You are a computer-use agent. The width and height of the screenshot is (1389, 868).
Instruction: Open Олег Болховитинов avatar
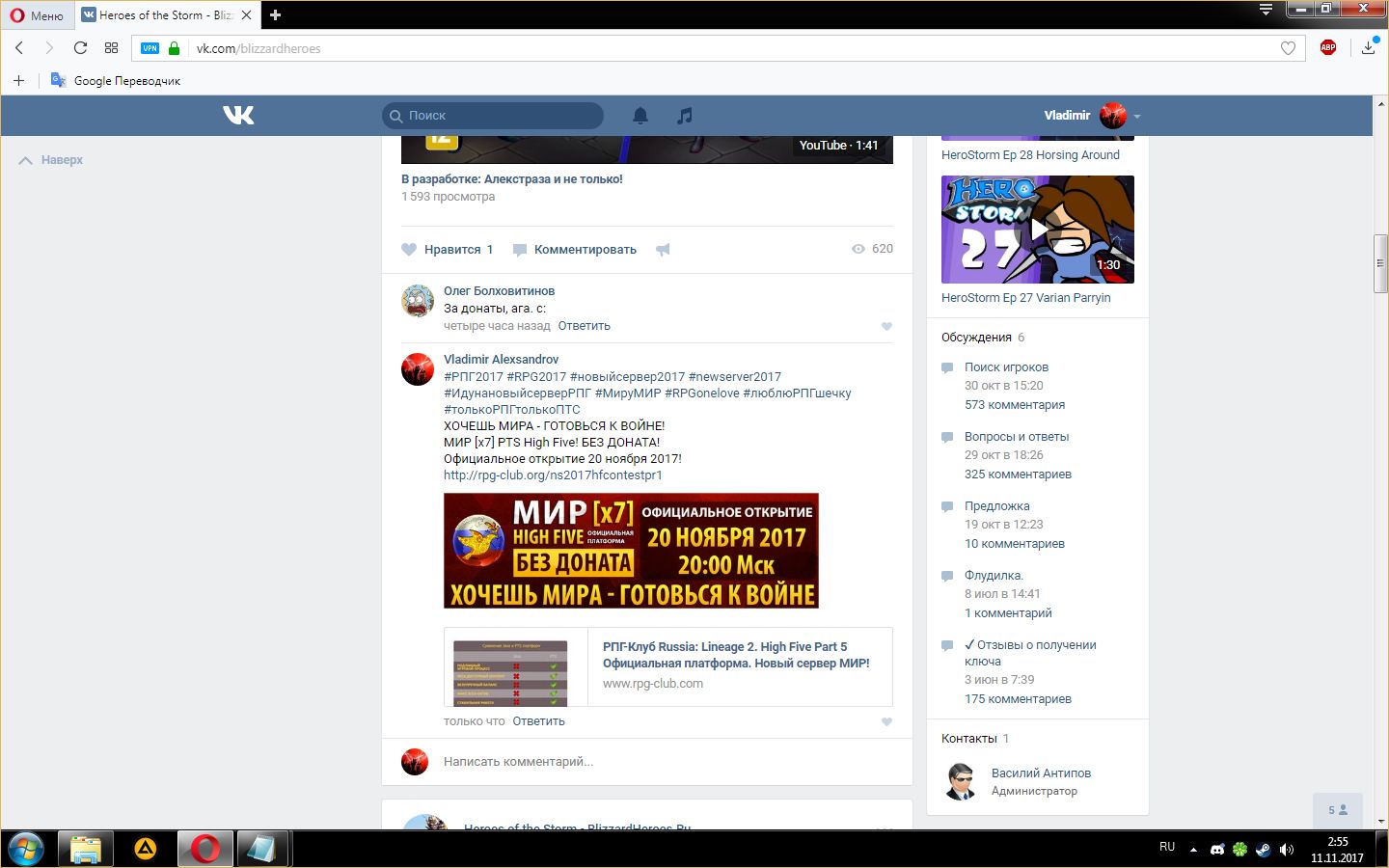click(418, 301)
